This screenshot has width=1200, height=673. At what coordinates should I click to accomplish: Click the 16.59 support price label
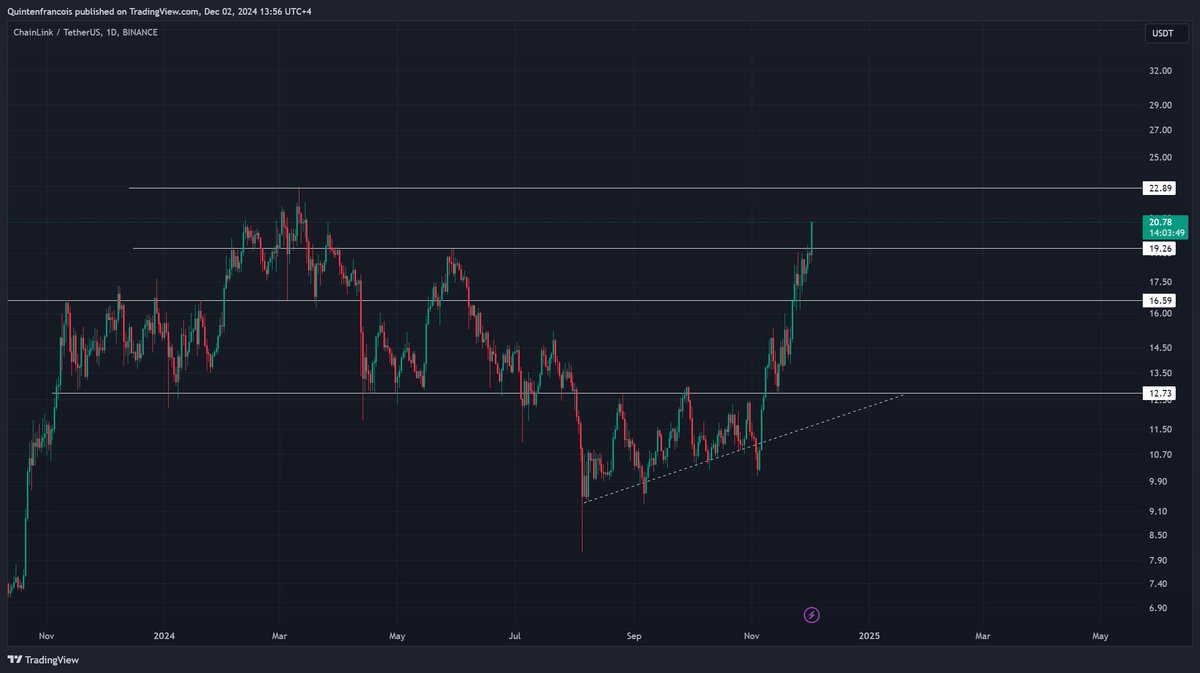coord(1159,299)
